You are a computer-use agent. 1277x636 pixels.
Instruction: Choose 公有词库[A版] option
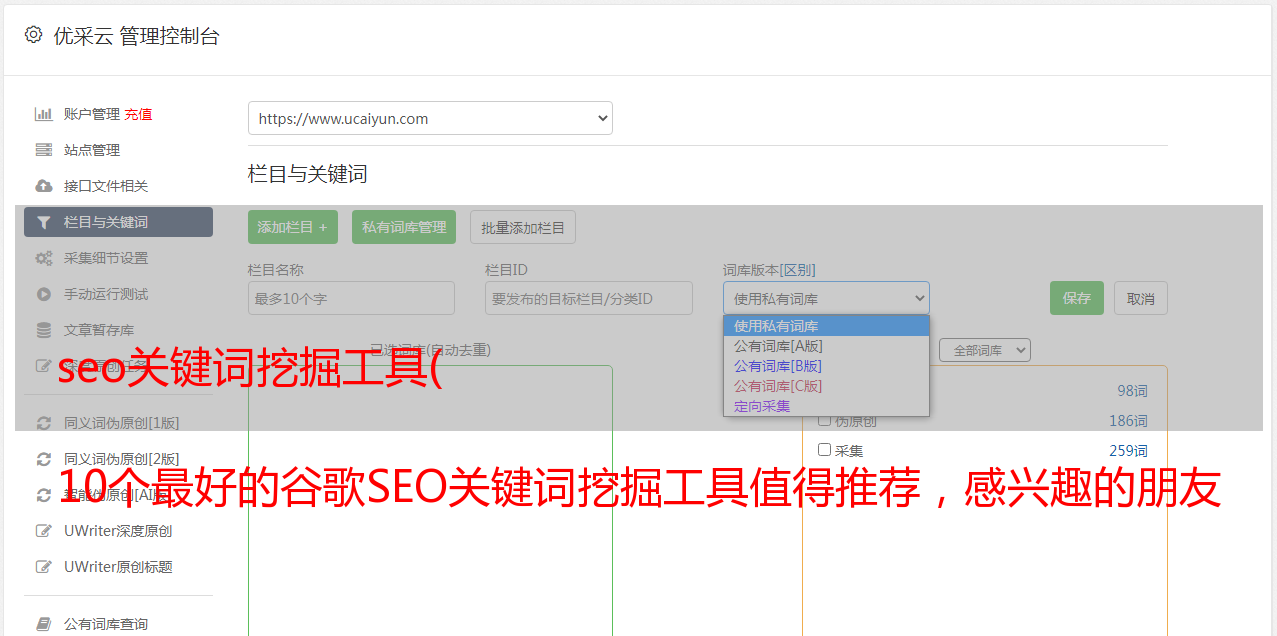[x=826, y=346]
